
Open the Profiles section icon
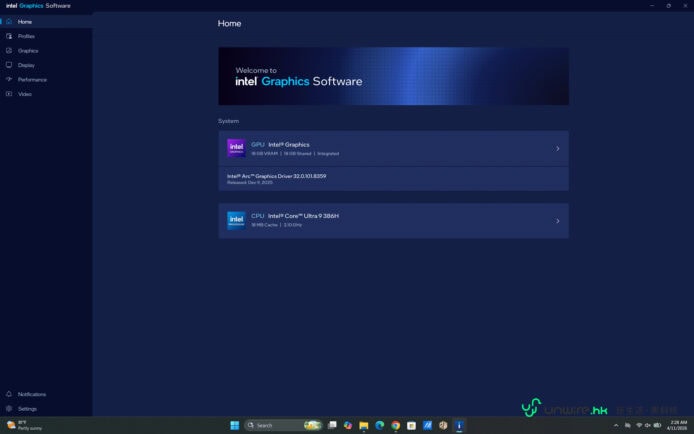pyautogui.click(x=9, y=36)
